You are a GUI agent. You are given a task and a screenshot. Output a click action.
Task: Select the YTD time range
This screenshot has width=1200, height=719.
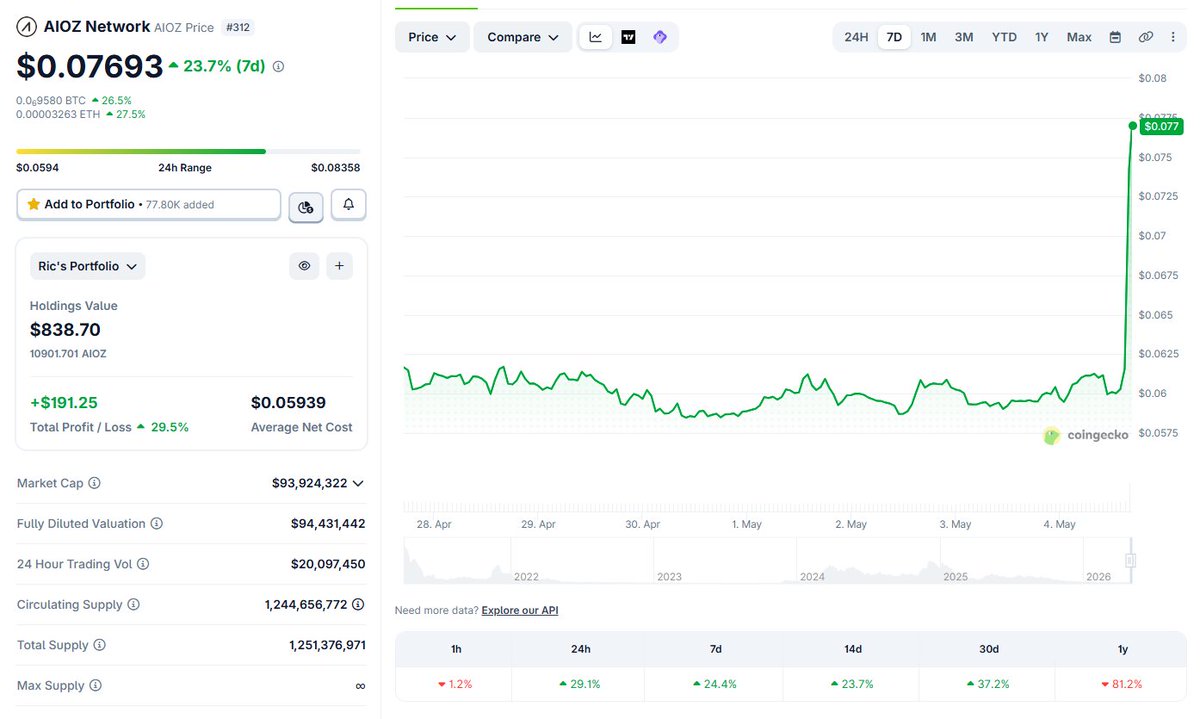tap(1004, 37)
